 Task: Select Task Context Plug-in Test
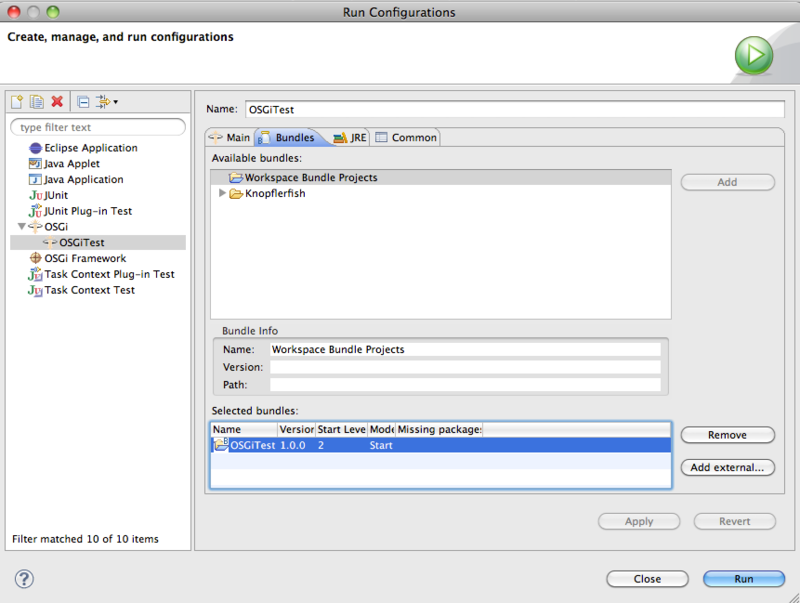coord(109,274)
